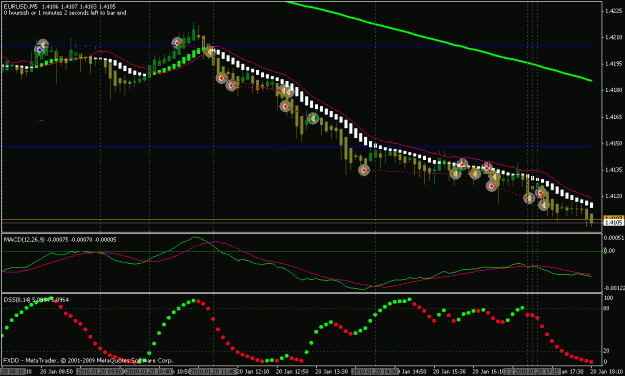The width and height of the screenshot is (625, 376).
Task: Select the MACD(12,26,9) indicator label
Action: [x=24, y=239]
